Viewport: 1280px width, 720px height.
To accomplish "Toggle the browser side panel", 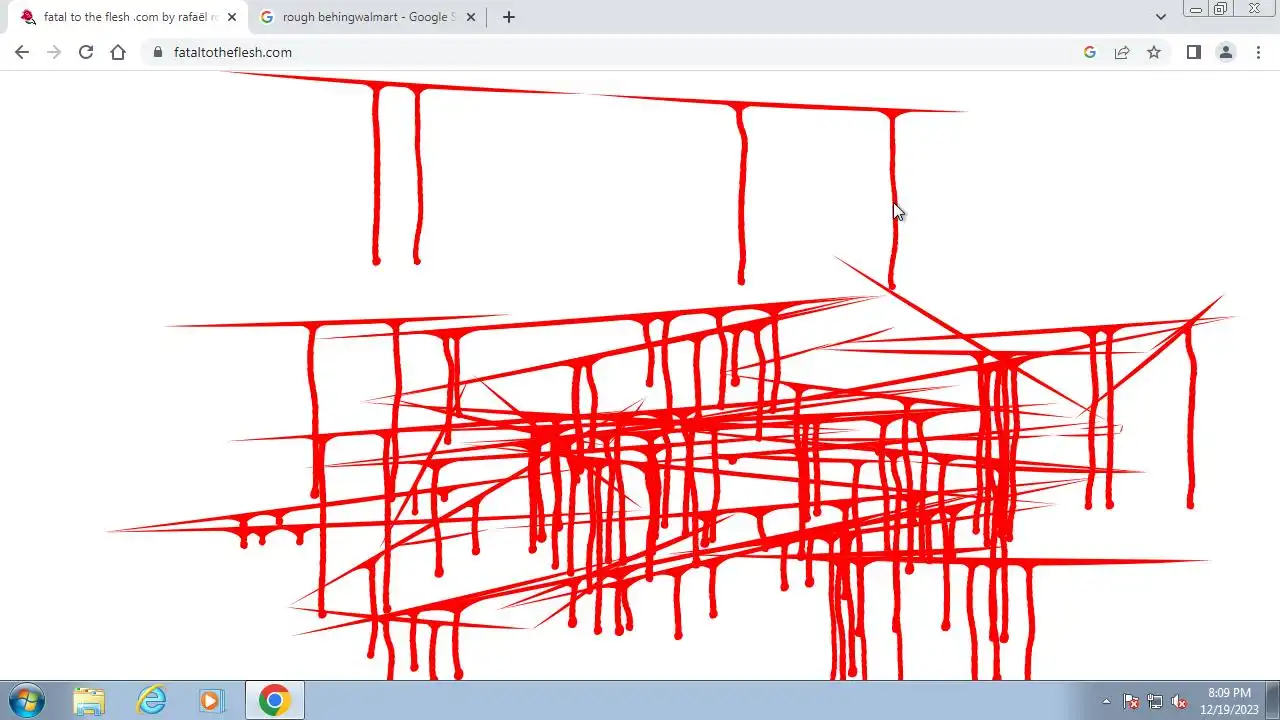I will click(1193, 52).
